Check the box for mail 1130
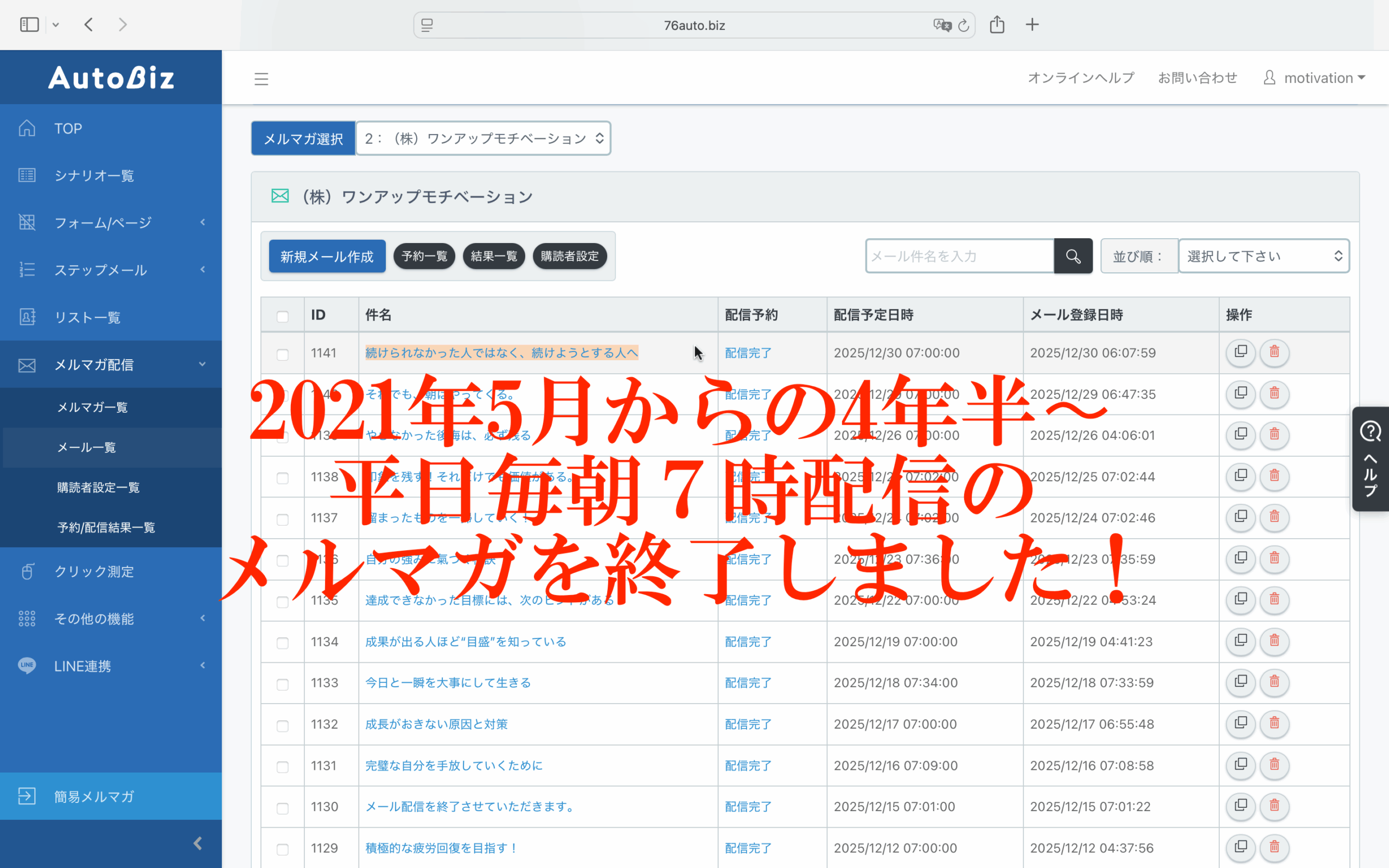 coord(282,808)
